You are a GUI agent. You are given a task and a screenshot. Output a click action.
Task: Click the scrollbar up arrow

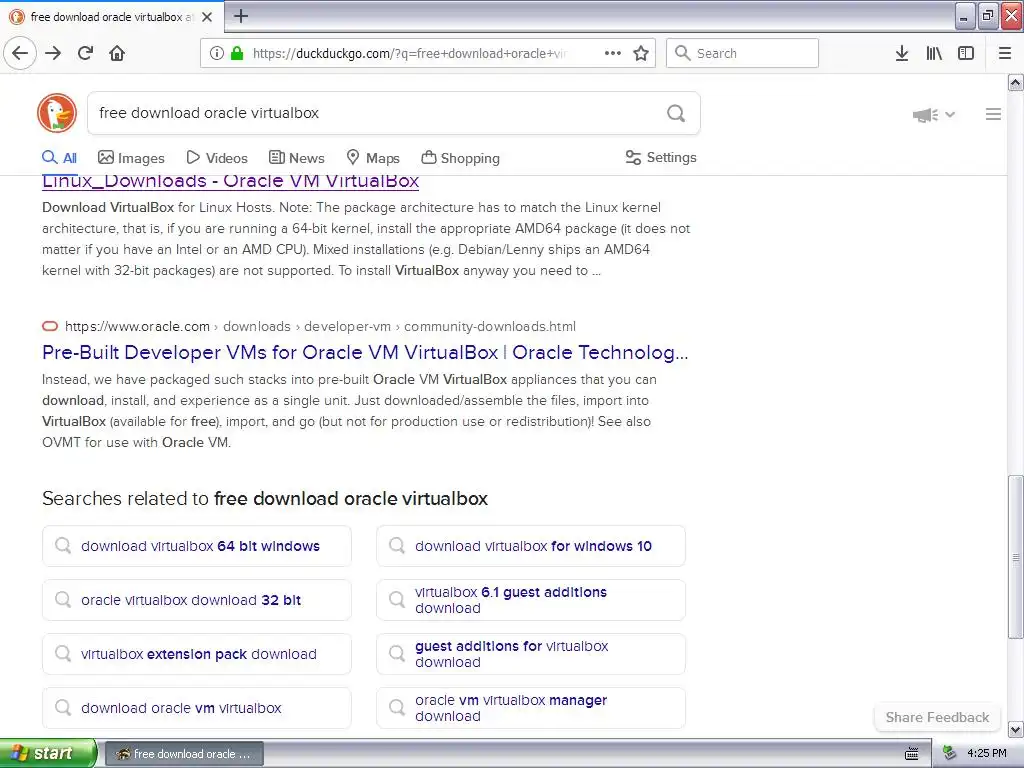click(1015, 82)
